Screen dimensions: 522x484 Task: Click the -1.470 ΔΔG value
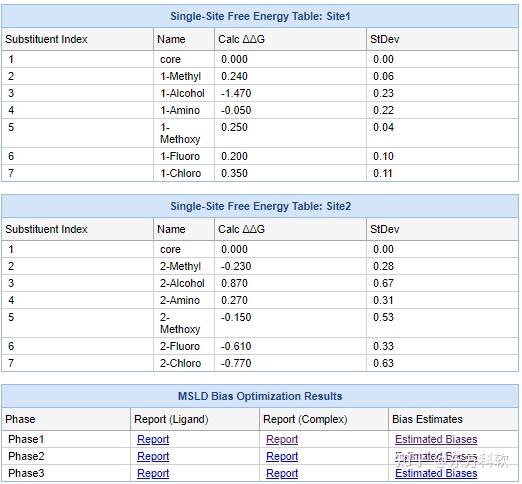tap(236, 93)
